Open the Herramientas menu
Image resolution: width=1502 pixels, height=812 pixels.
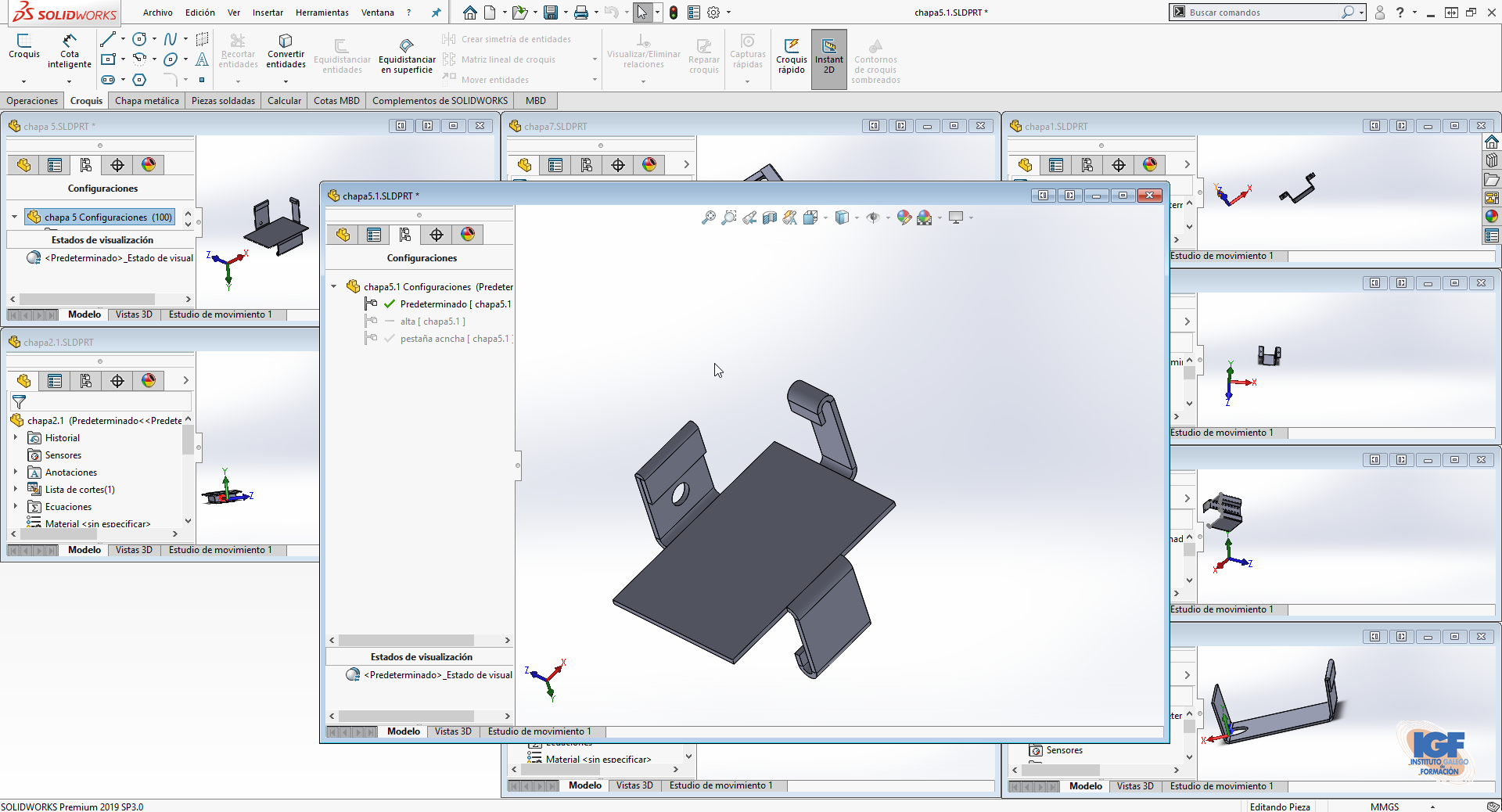click(322, 13)
